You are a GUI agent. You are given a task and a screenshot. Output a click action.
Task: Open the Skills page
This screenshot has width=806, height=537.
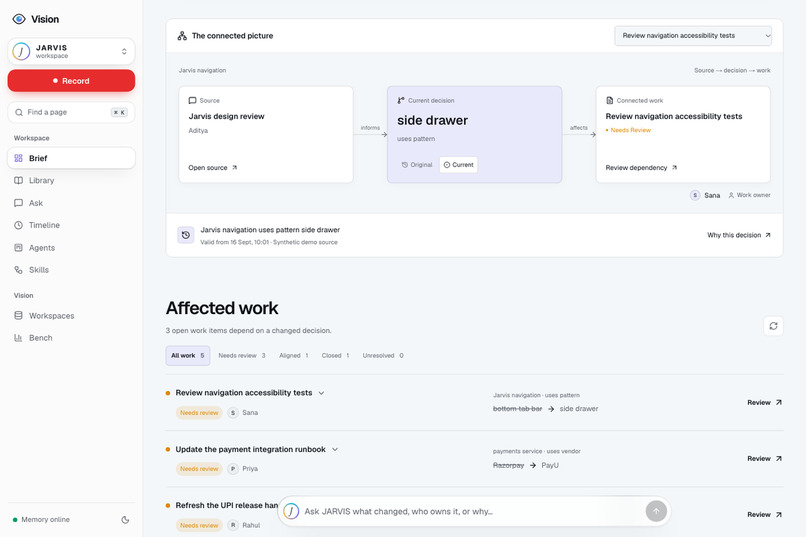click(71, 270)
